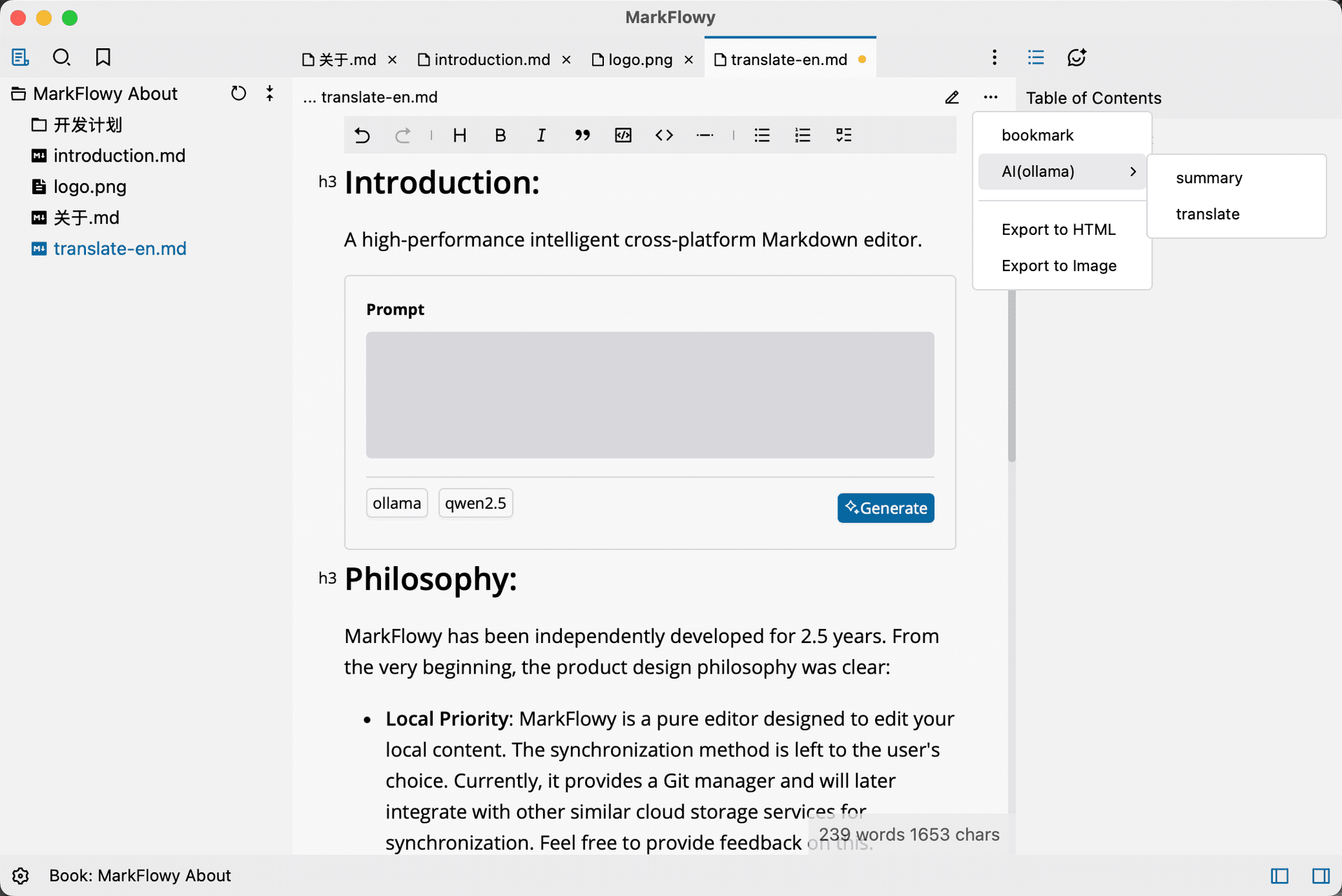Open 关于.md in file tree
1342x896 pixels.
tap(75, 217)
